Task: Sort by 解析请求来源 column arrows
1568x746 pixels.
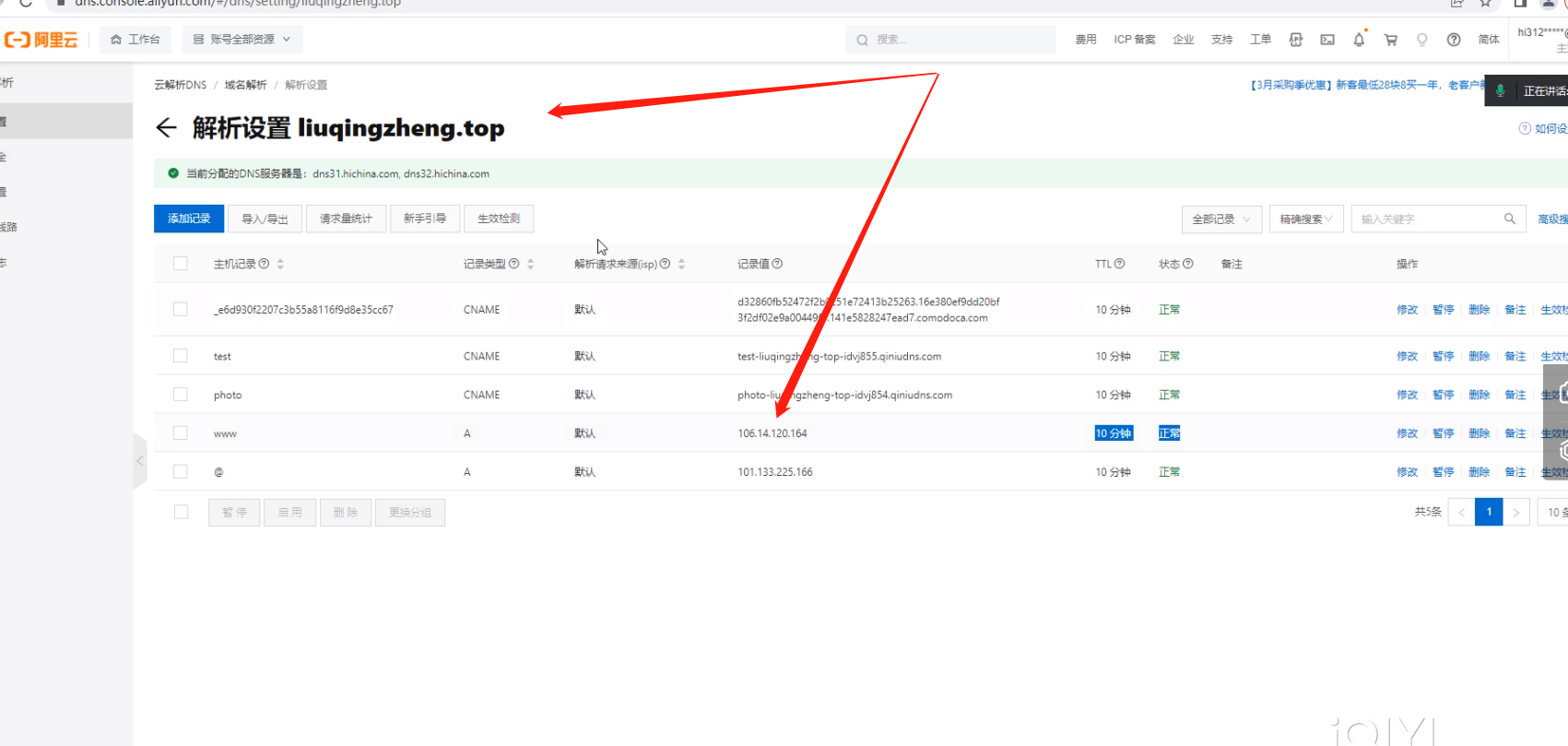Action: [x=681, y=264]
